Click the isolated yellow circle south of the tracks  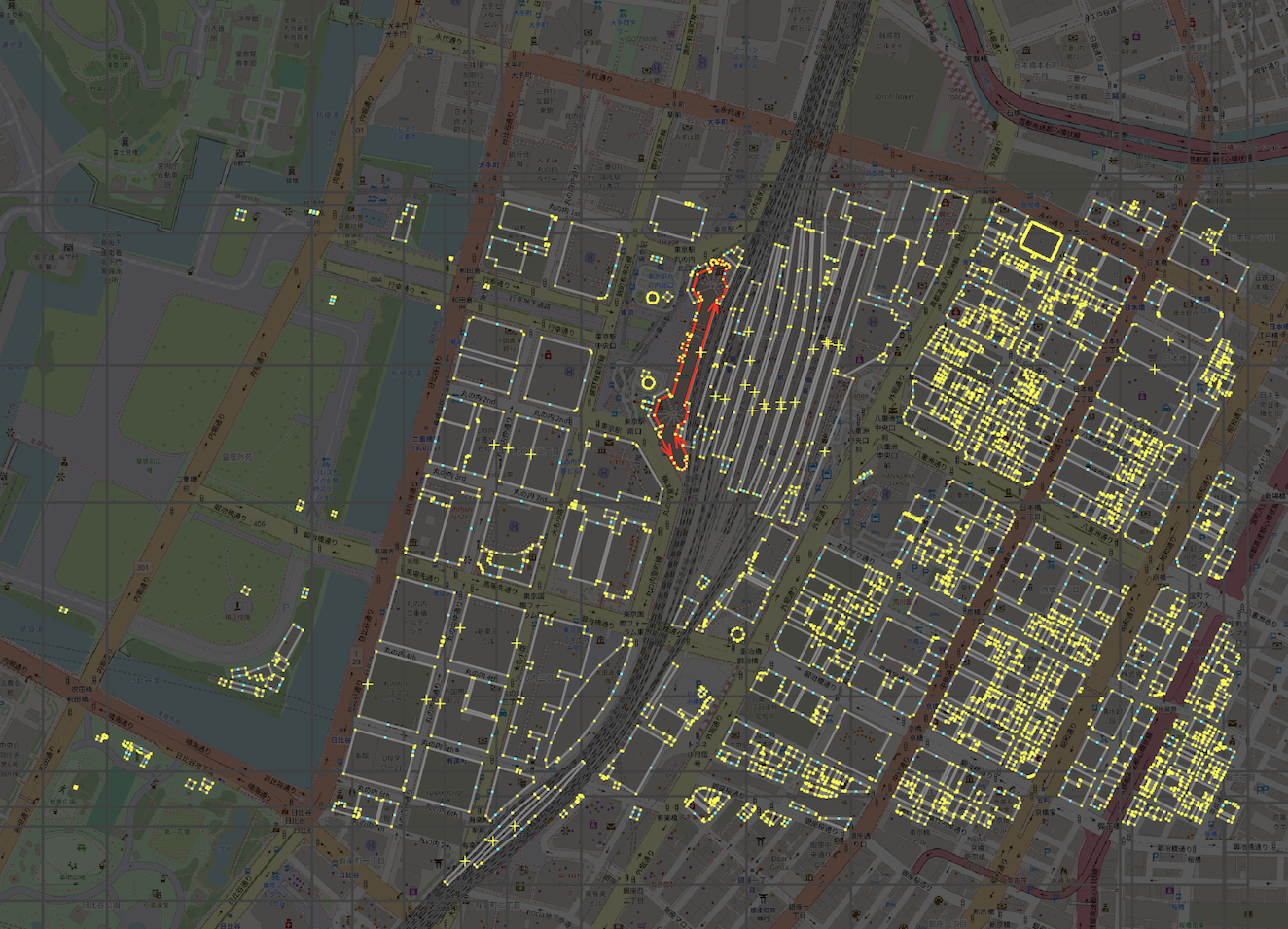coord(737,635)
